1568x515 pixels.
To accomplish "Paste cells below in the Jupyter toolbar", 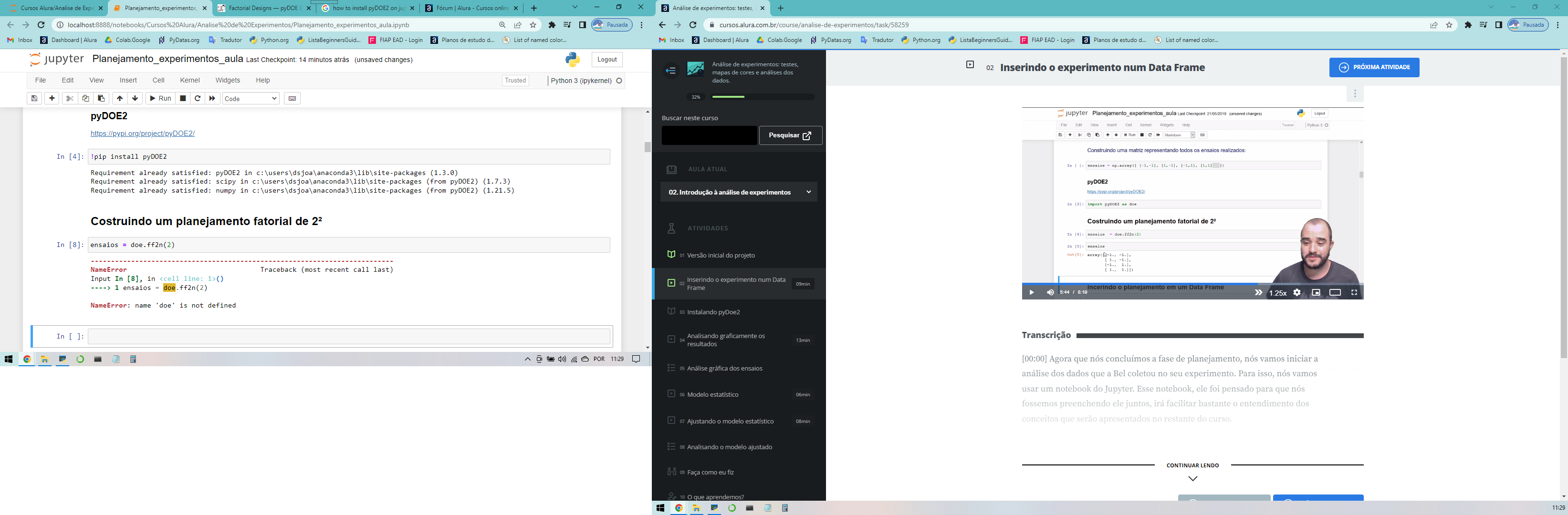I will pyautogui.click(x=101, y=99).
